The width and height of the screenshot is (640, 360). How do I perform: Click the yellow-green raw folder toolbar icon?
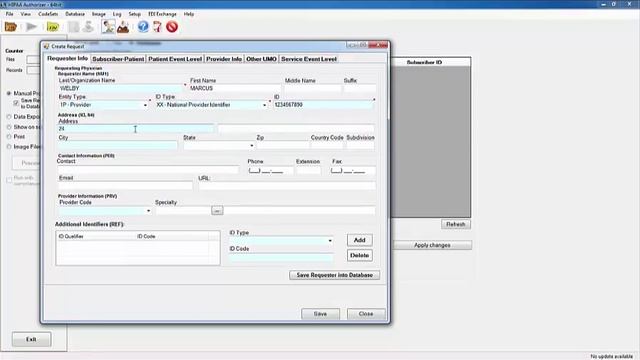(x=53, y=27)
